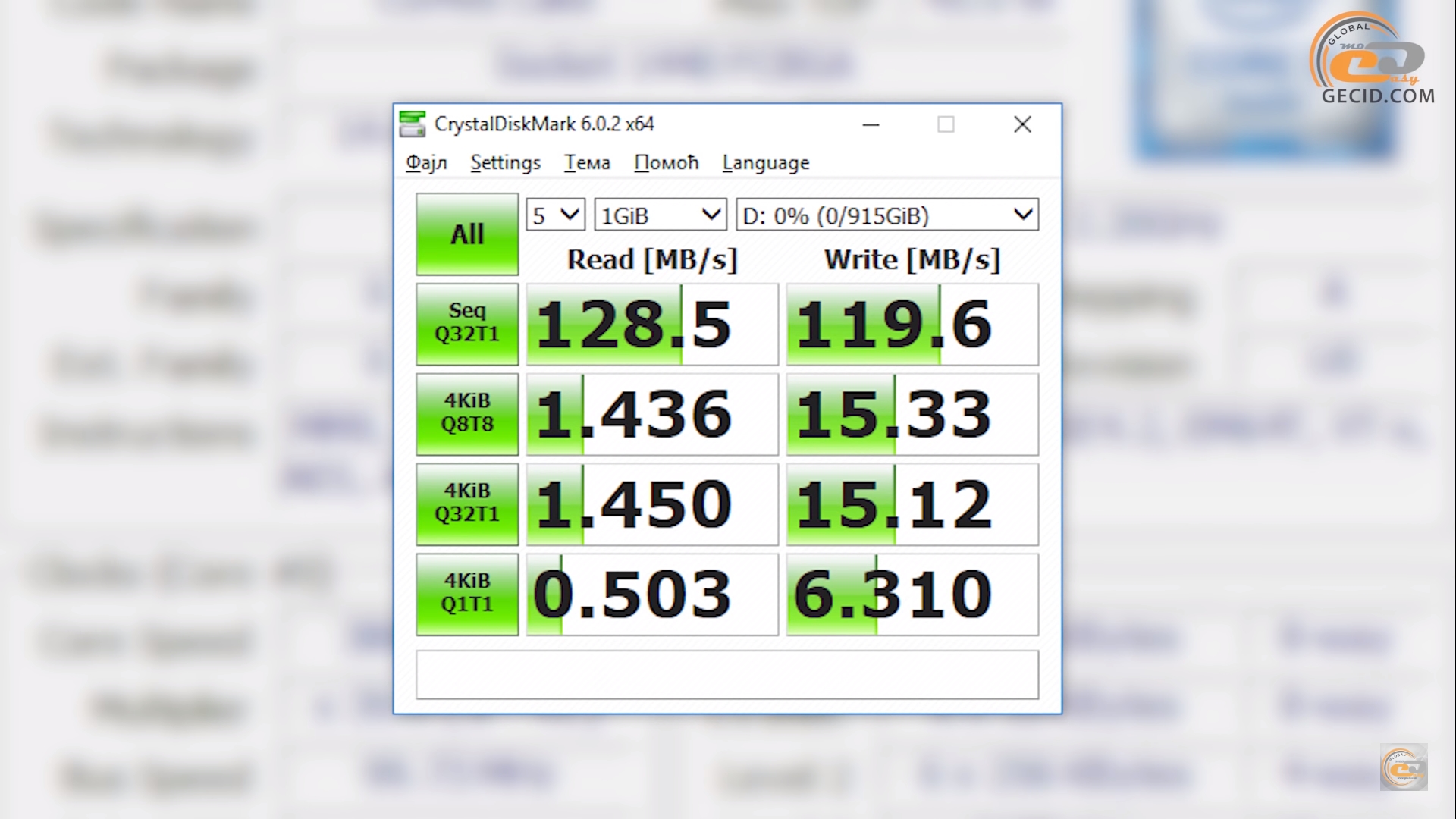Click the CrystalDiskMark app icon in title bar
This screenshot has width=1456, height=819.
tap(413, 124)
